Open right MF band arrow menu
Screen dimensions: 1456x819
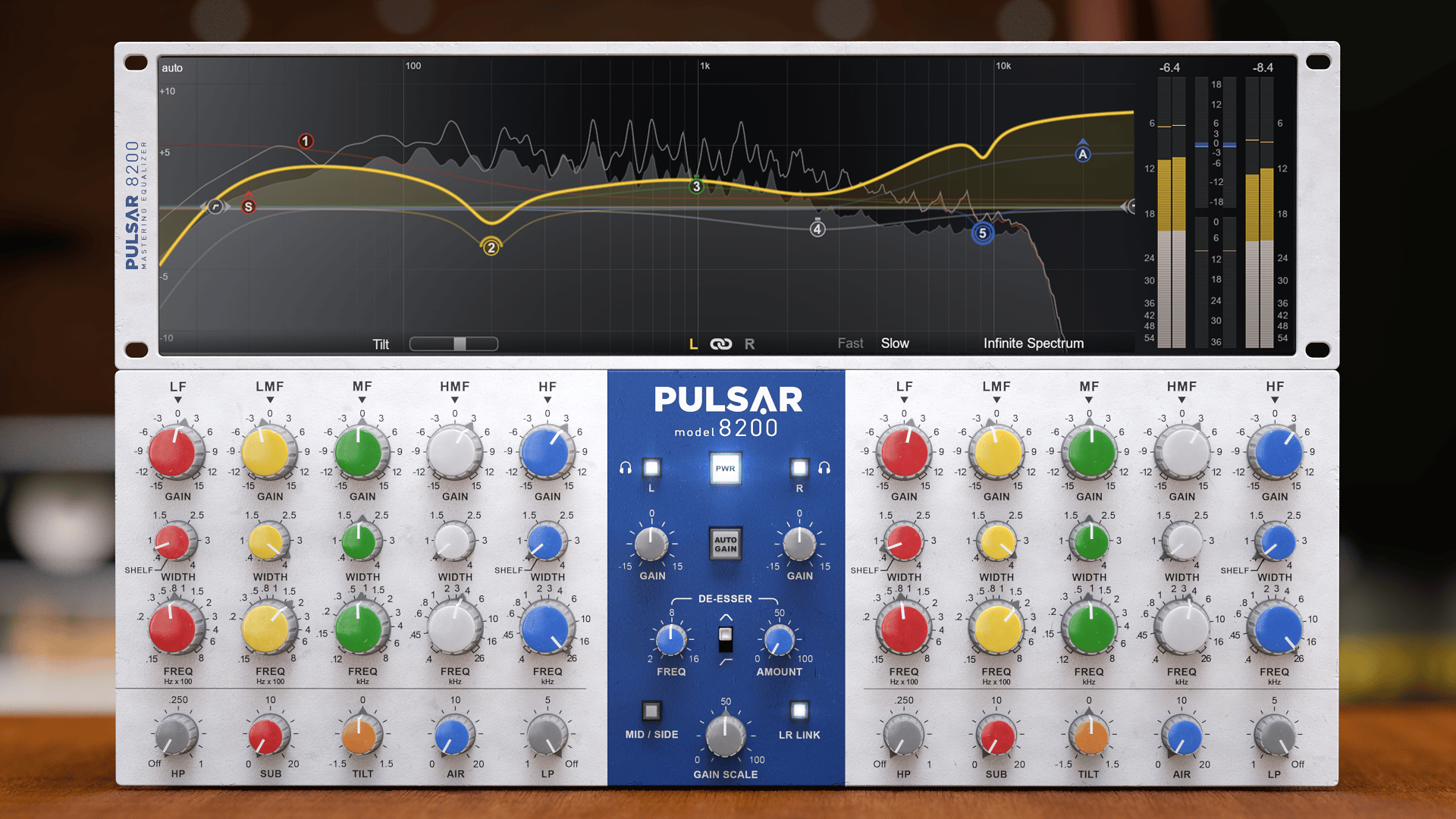pyautogui.click(x=1089, y=400)
